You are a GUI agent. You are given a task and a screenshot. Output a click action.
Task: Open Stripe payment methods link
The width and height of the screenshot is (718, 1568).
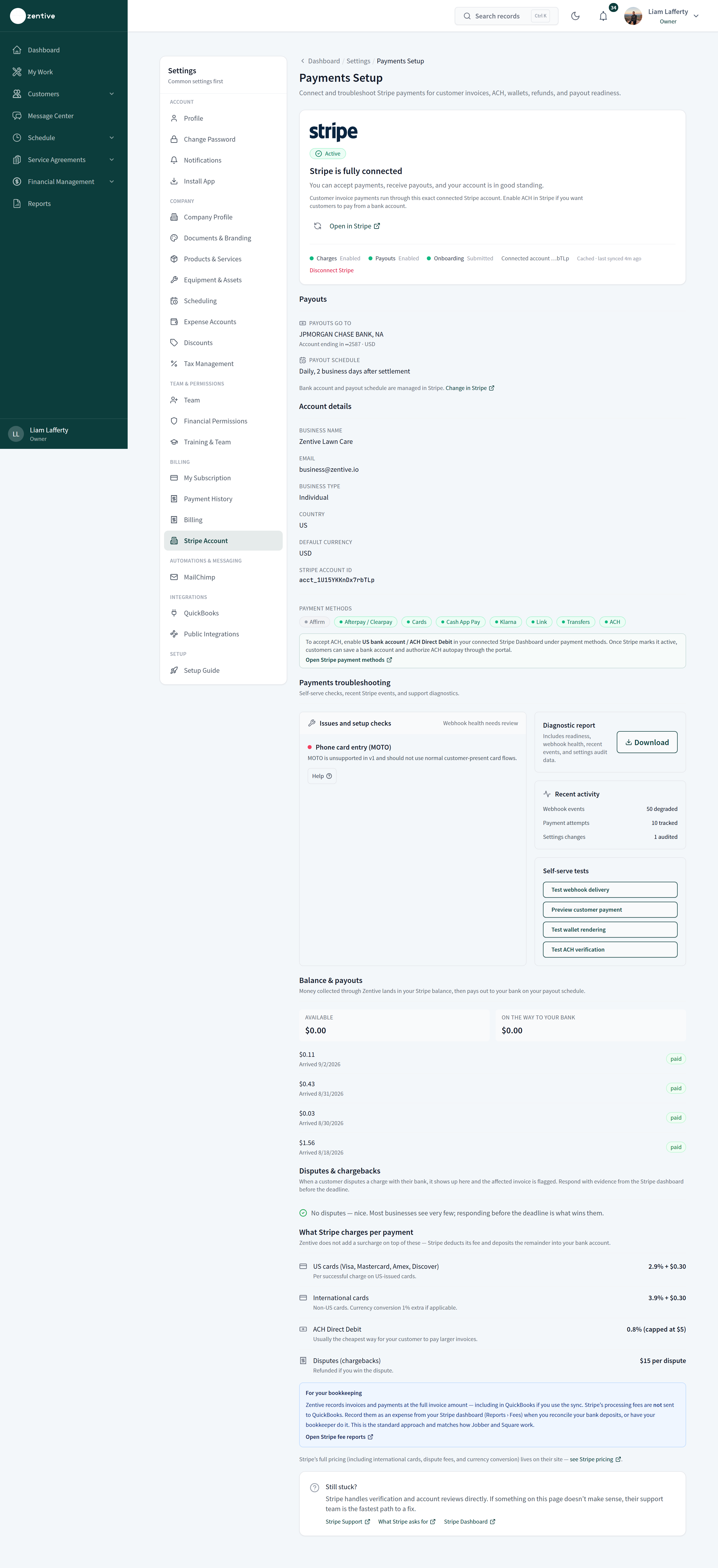coord(349,660)
